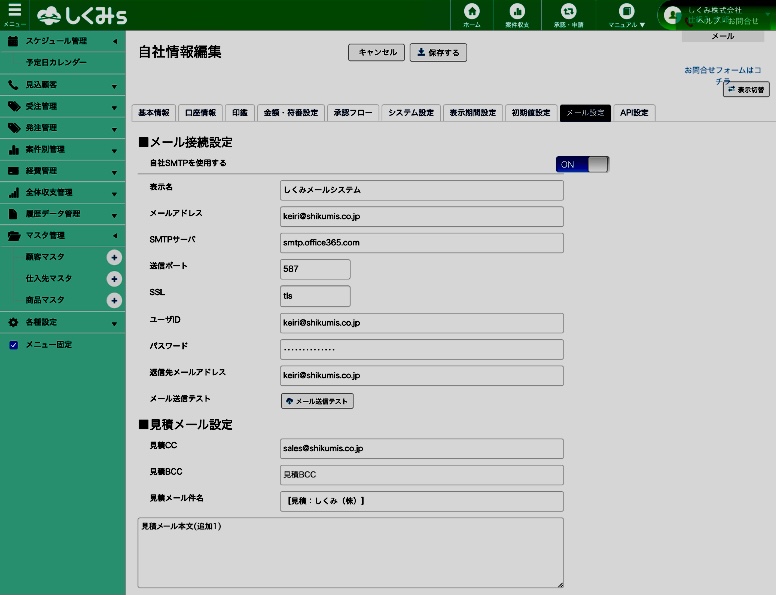This screenshot has height=595, width=776.
Task: Open the マニュアル book icon
Action: [x=627, y=11]
